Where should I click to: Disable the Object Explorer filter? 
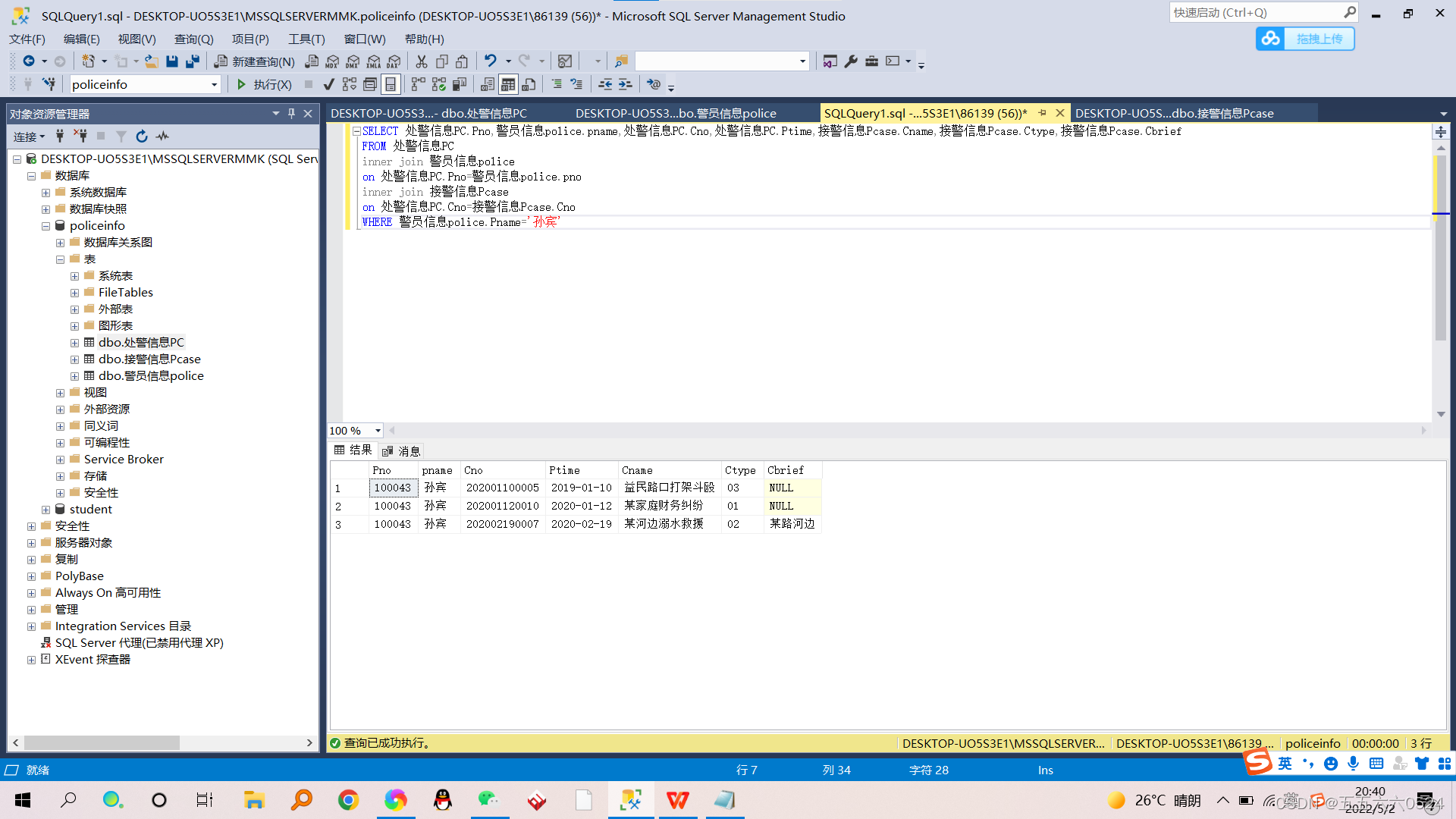[x=121, y=136]
